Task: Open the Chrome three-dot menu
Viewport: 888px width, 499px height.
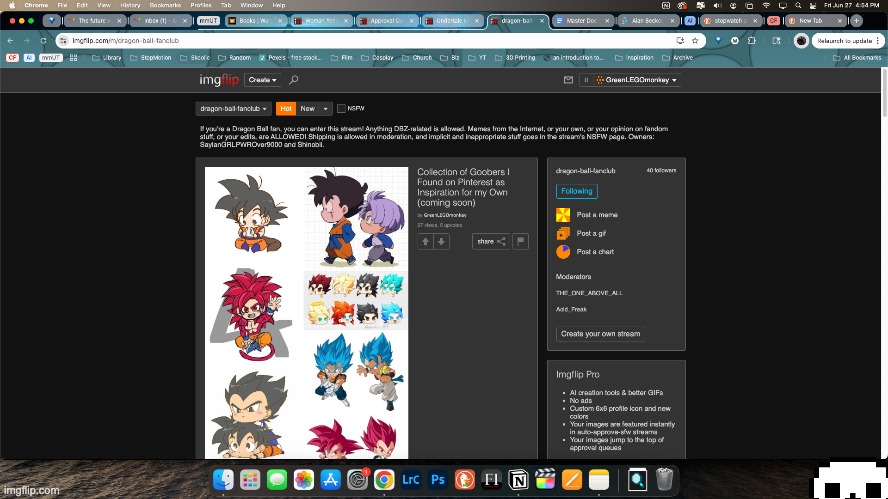Action: (878, 41)
